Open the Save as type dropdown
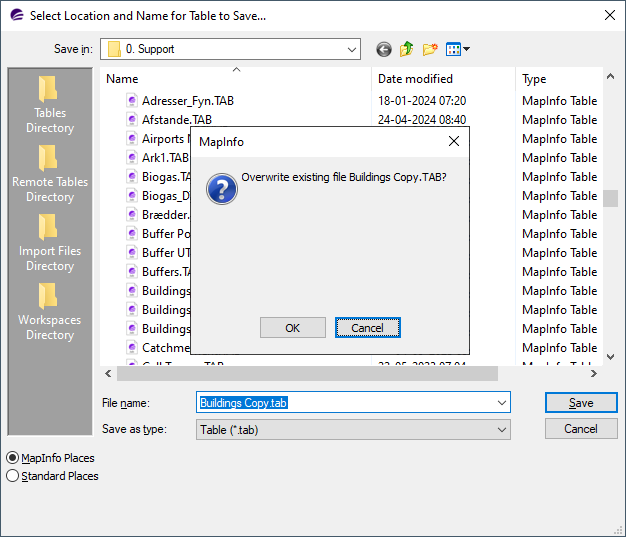Viewport: 626px width, 537px height. 353,430
